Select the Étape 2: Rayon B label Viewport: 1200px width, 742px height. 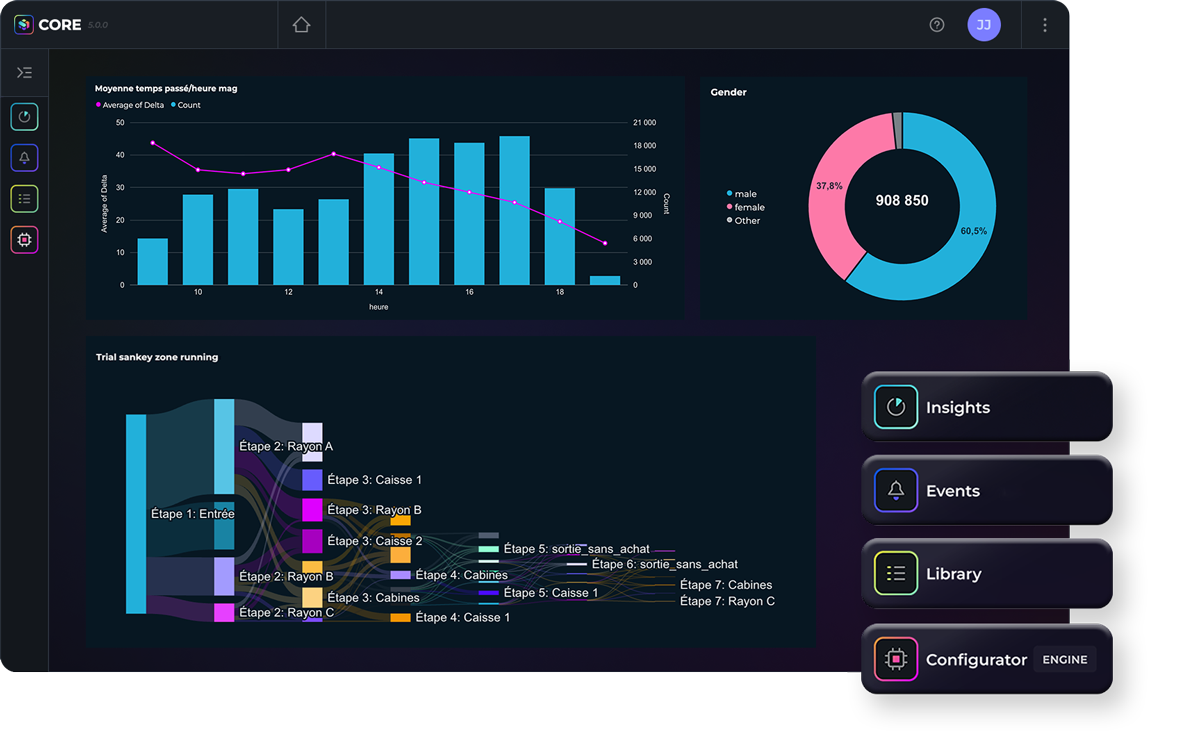click(x=286, y=577)
